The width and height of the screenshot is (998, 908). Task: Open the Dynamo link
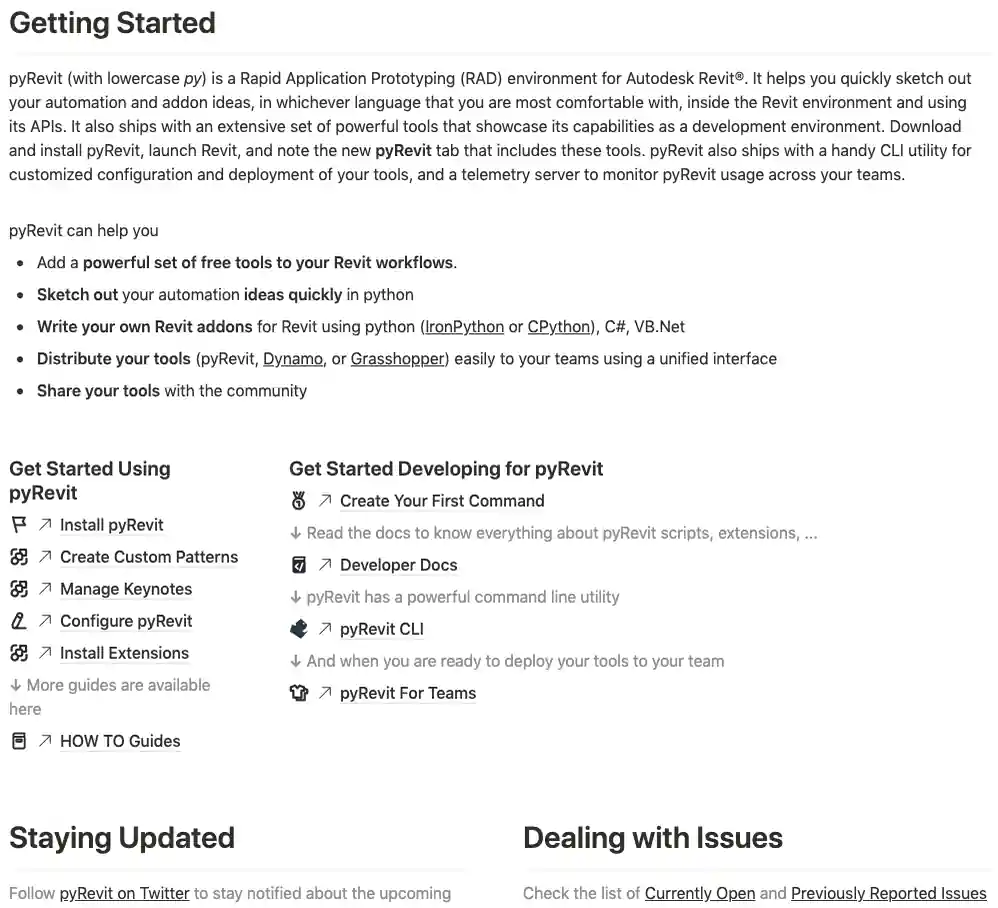[293, 358]
